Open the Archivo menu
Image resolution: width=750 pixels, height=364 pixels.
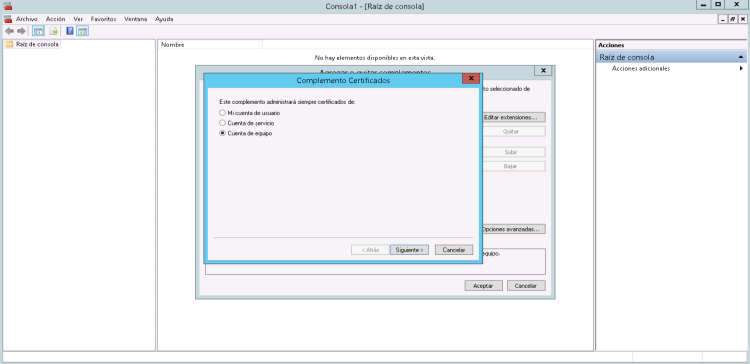point(26,19)
